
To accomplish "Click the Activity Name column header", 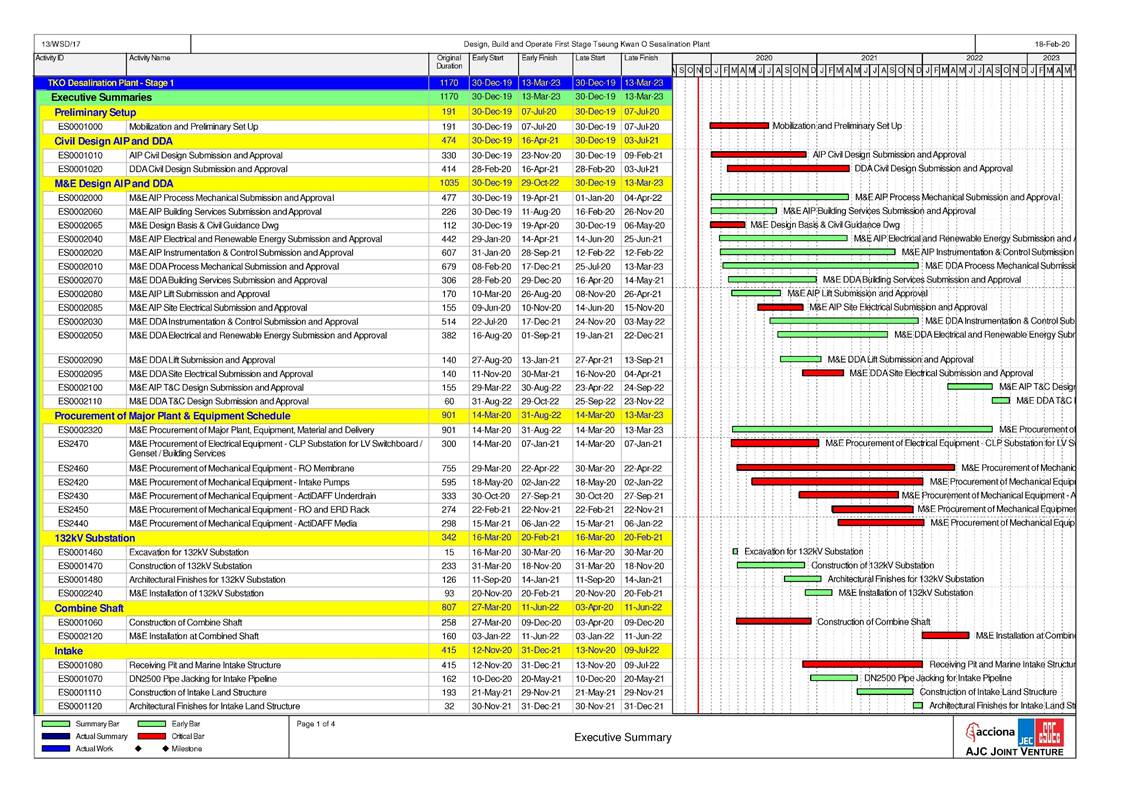I will [x=149, y=58].
